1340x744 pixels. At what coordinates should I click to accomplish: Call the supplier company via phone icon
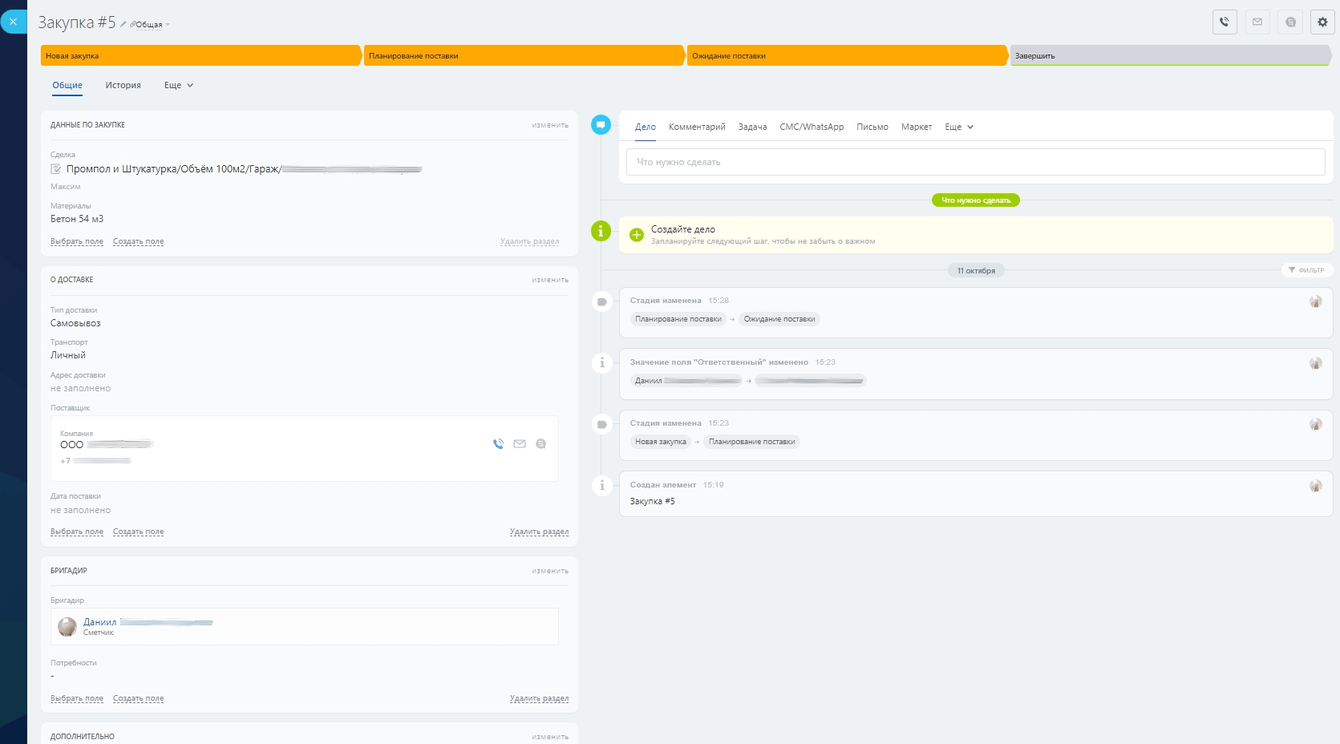(498, 444)
